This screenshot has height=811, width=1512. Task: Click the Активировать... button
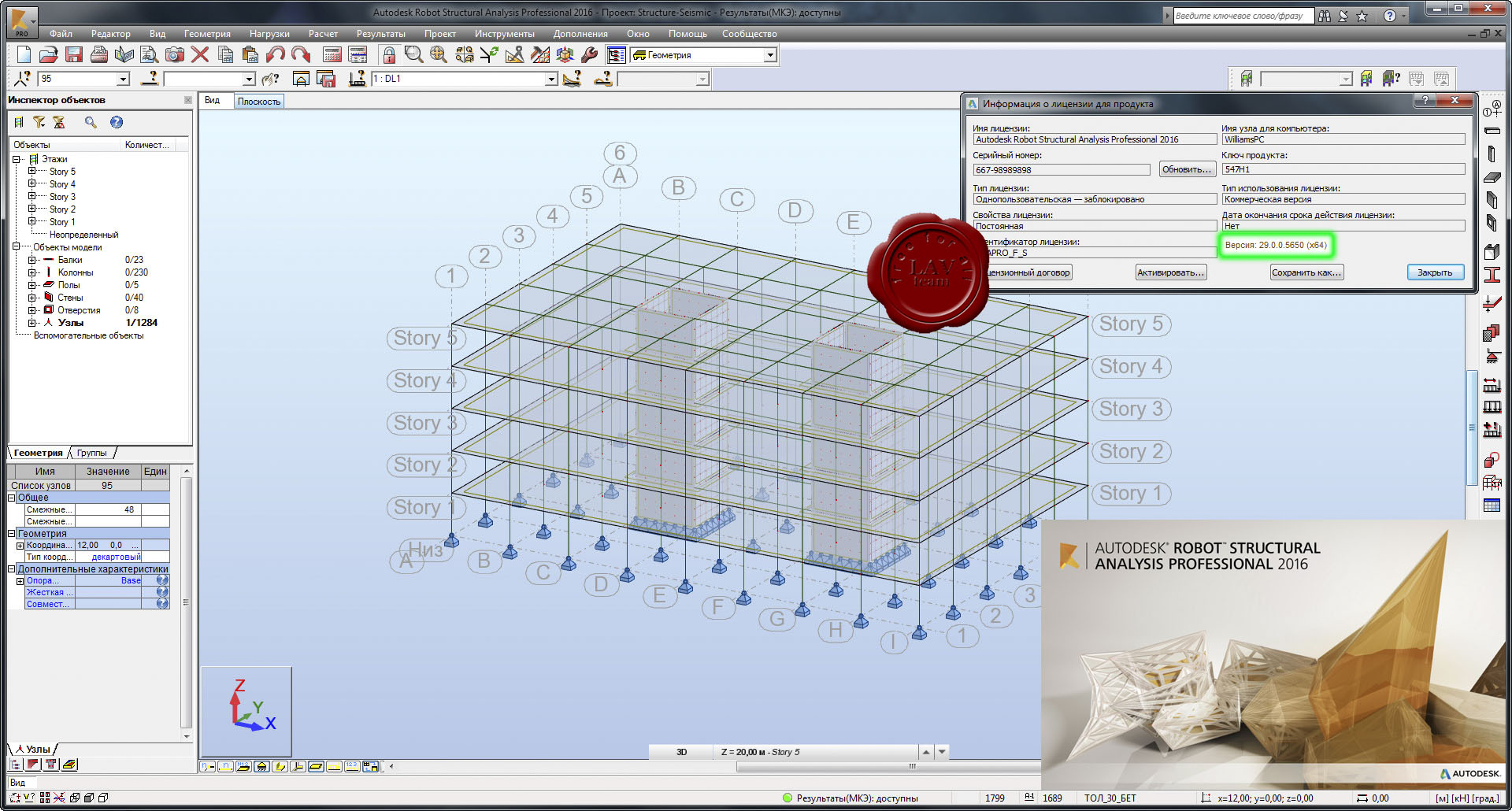coord(1170,272)
